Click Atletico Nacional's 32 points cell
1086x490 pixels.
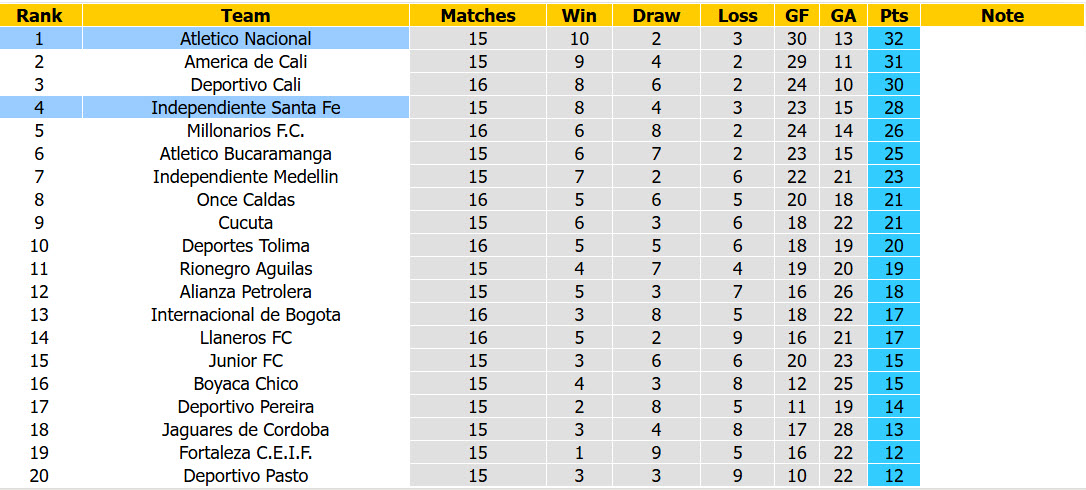point(893,39)
